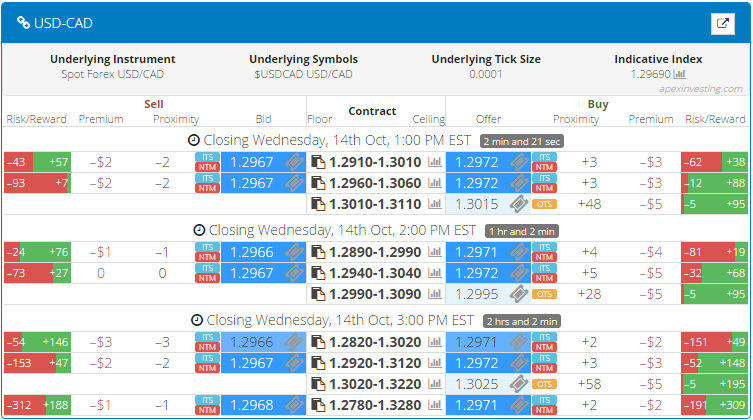Click the -312 +188 sell risk/reward bar
The image size is (753, 420).
coord(37,405)
